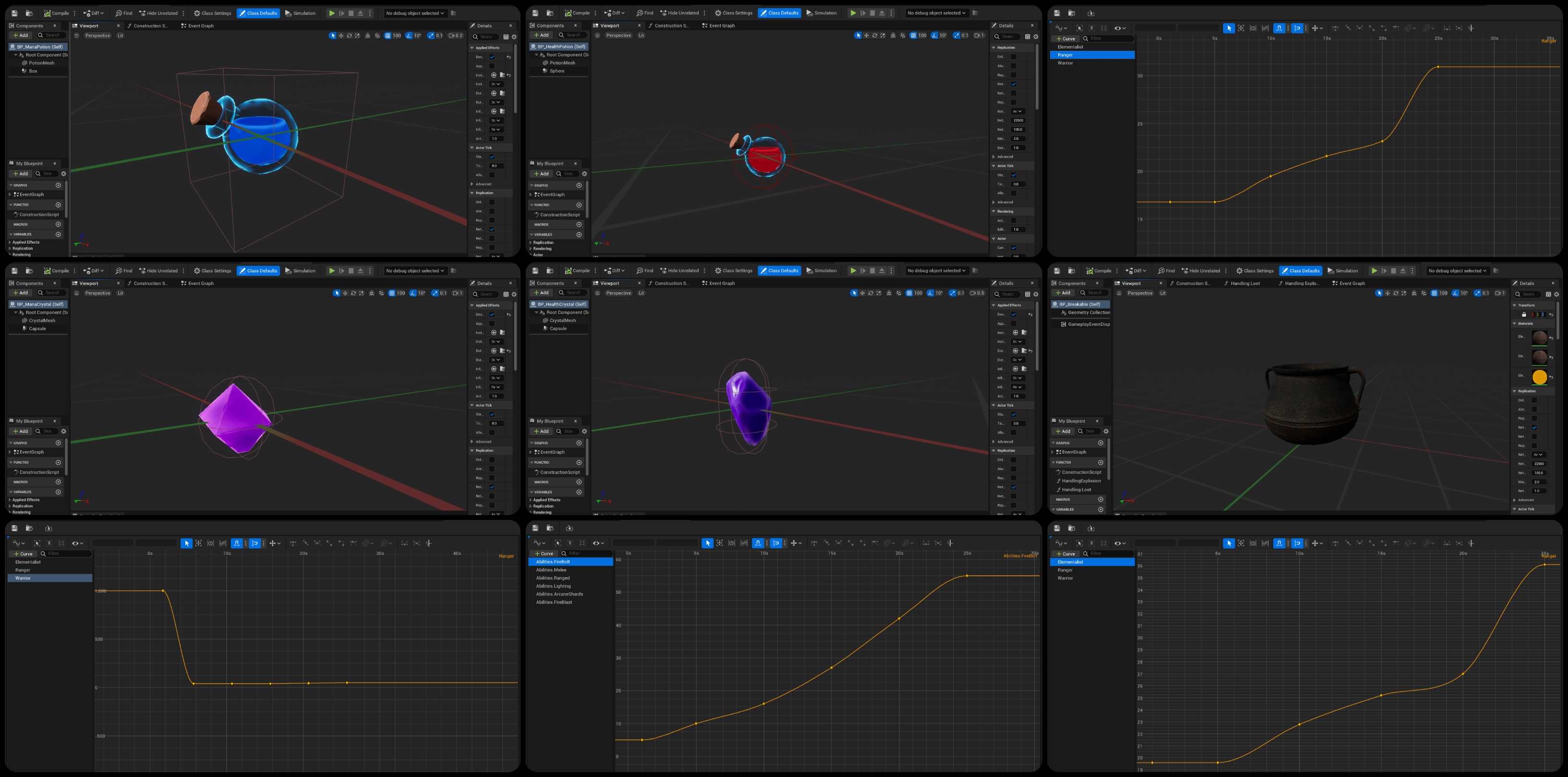Browse to asset in BP_HealthPotion window
This screenshot has height=777, width=1568.
pos(550,13)
